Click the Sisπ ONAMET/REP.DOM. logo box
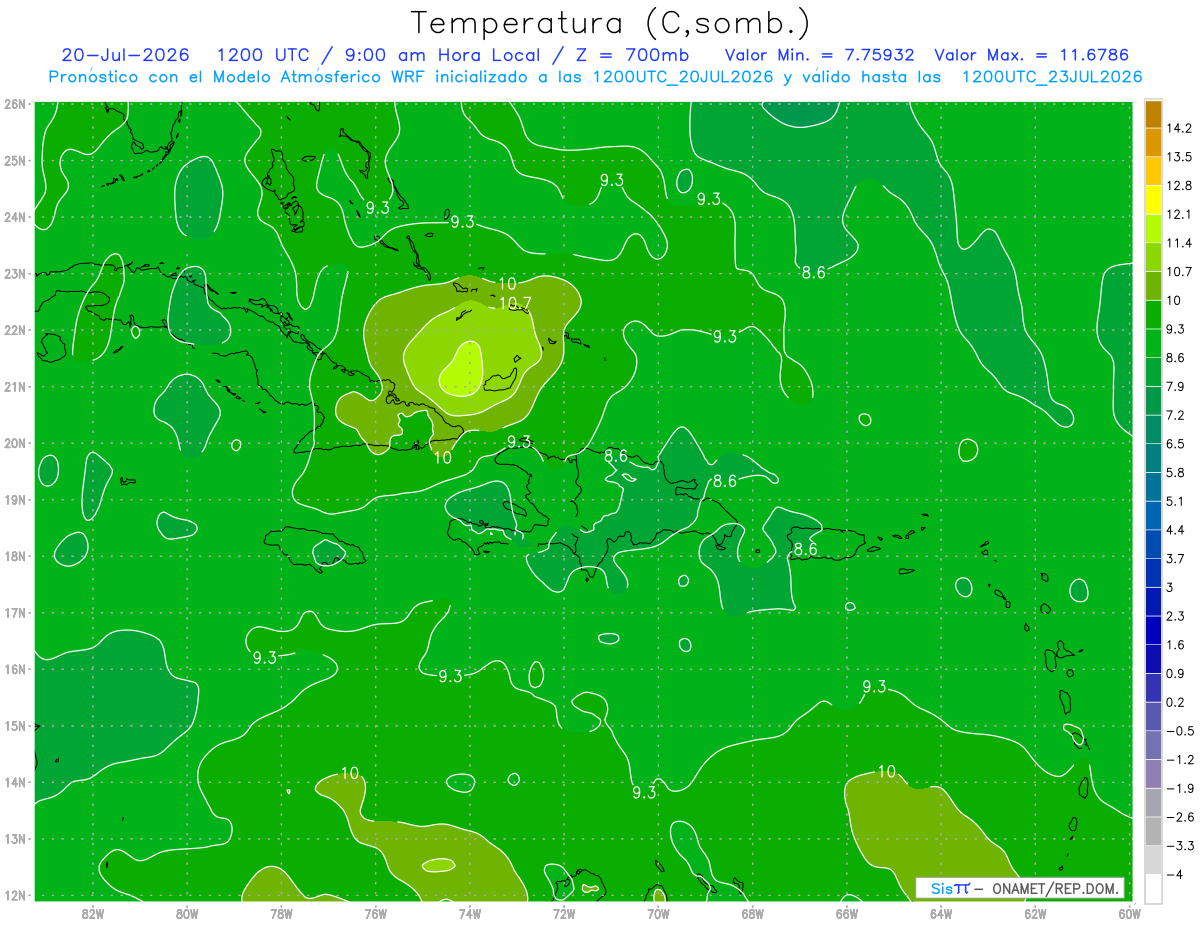Viewport: 1200px width, 927px height. tap(1020, 888)
